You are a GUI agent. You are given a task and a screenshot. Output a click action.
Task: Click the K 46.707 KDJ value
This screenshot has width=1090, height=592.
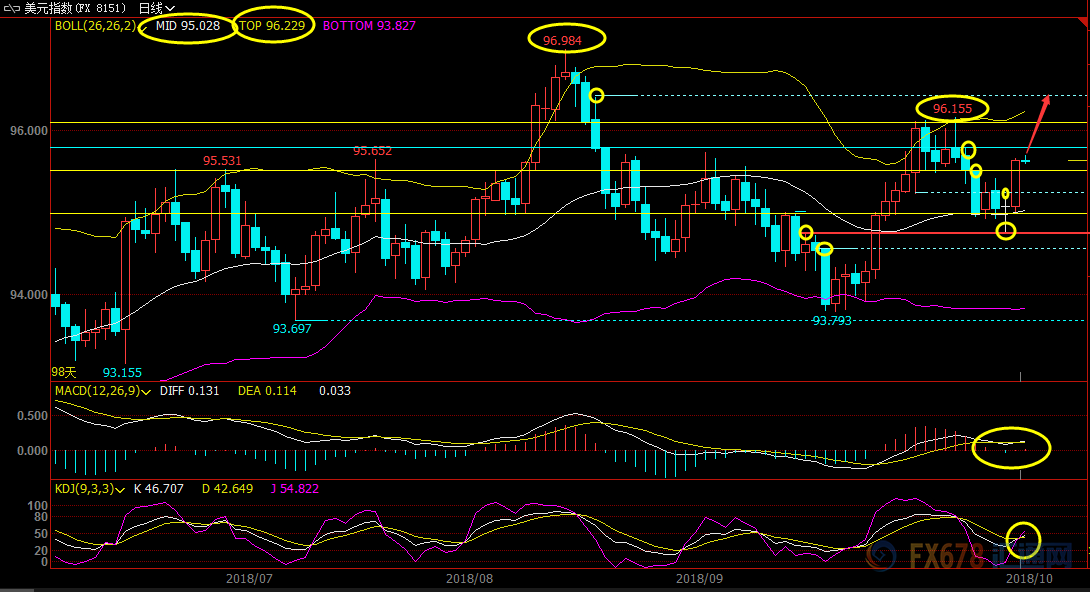click(158, 489)
